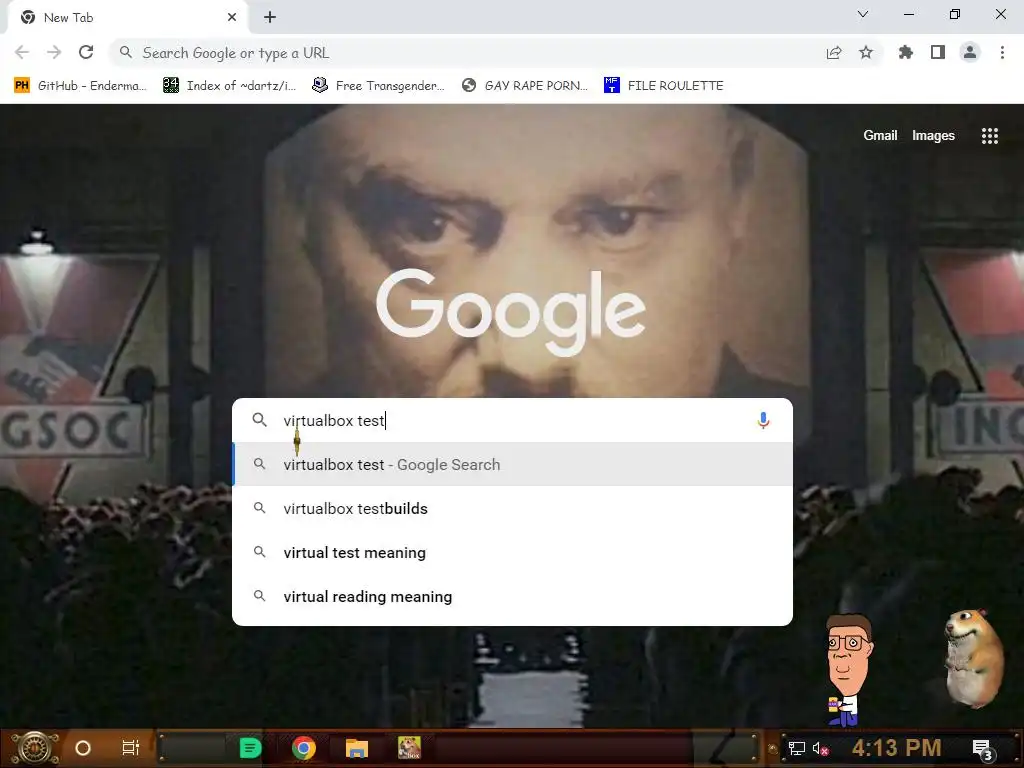The image size is (1024, 768).
Task: Click the MF favicon of FILE ROULETTE
Action: point(611,86)
